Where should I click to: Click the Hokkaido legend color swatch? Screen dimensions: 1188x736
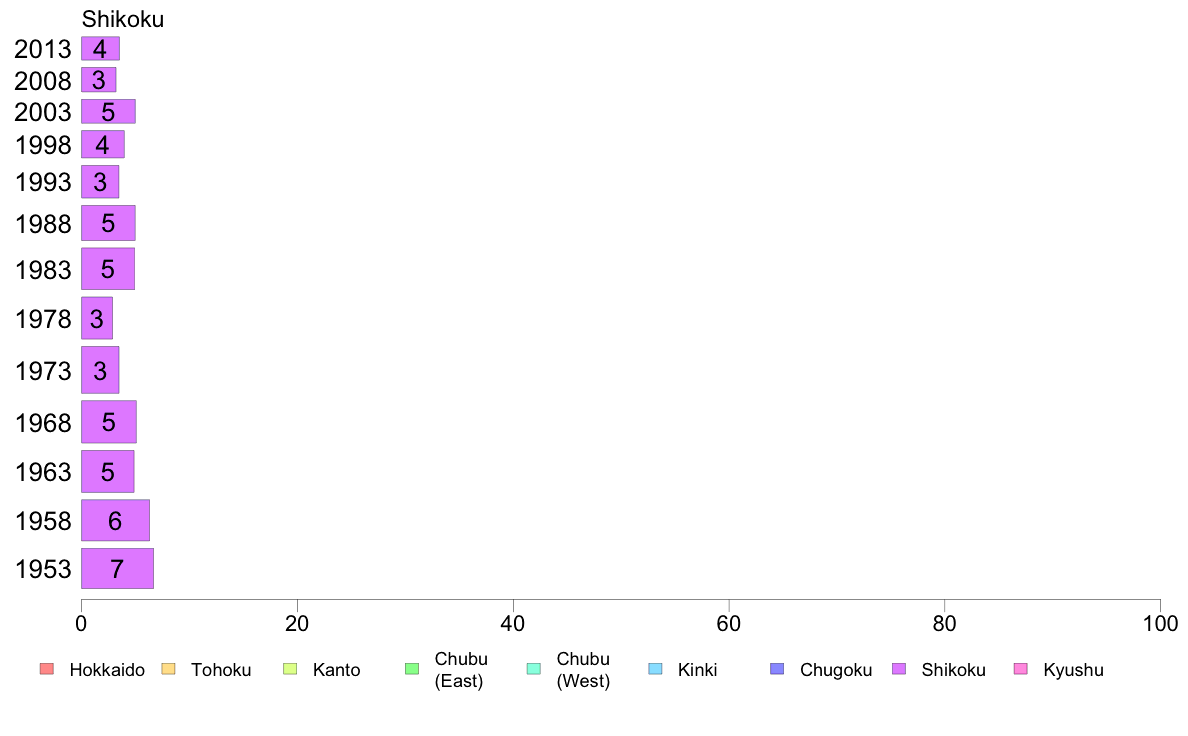pos(47,669)
